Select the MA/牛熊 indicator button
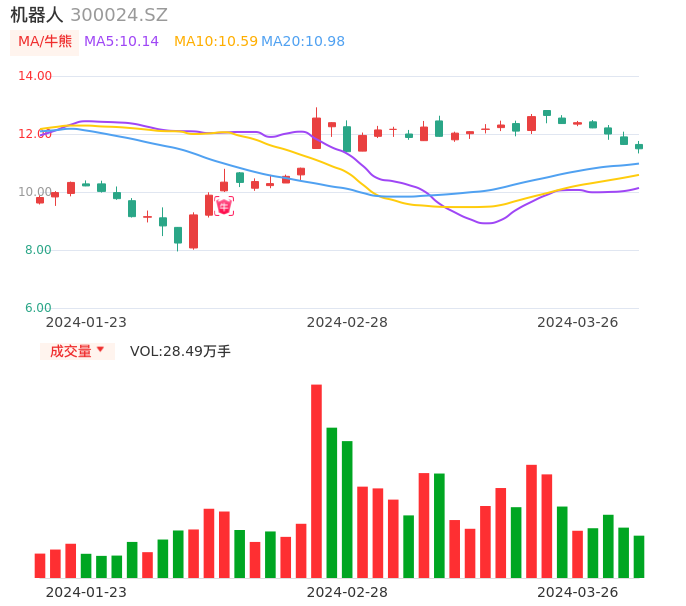Screen dimensions: 686x606 point(44,42)
